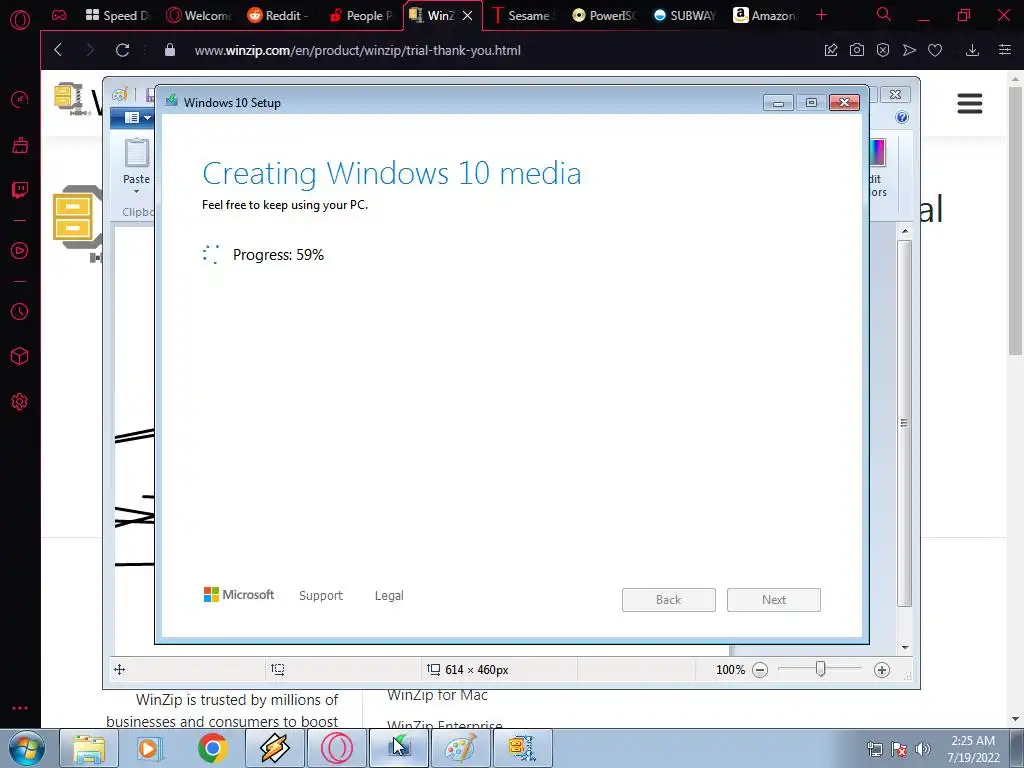
Task: Switch to the Reddit tab
Action: pyautogui.click(x=280, y=16)
